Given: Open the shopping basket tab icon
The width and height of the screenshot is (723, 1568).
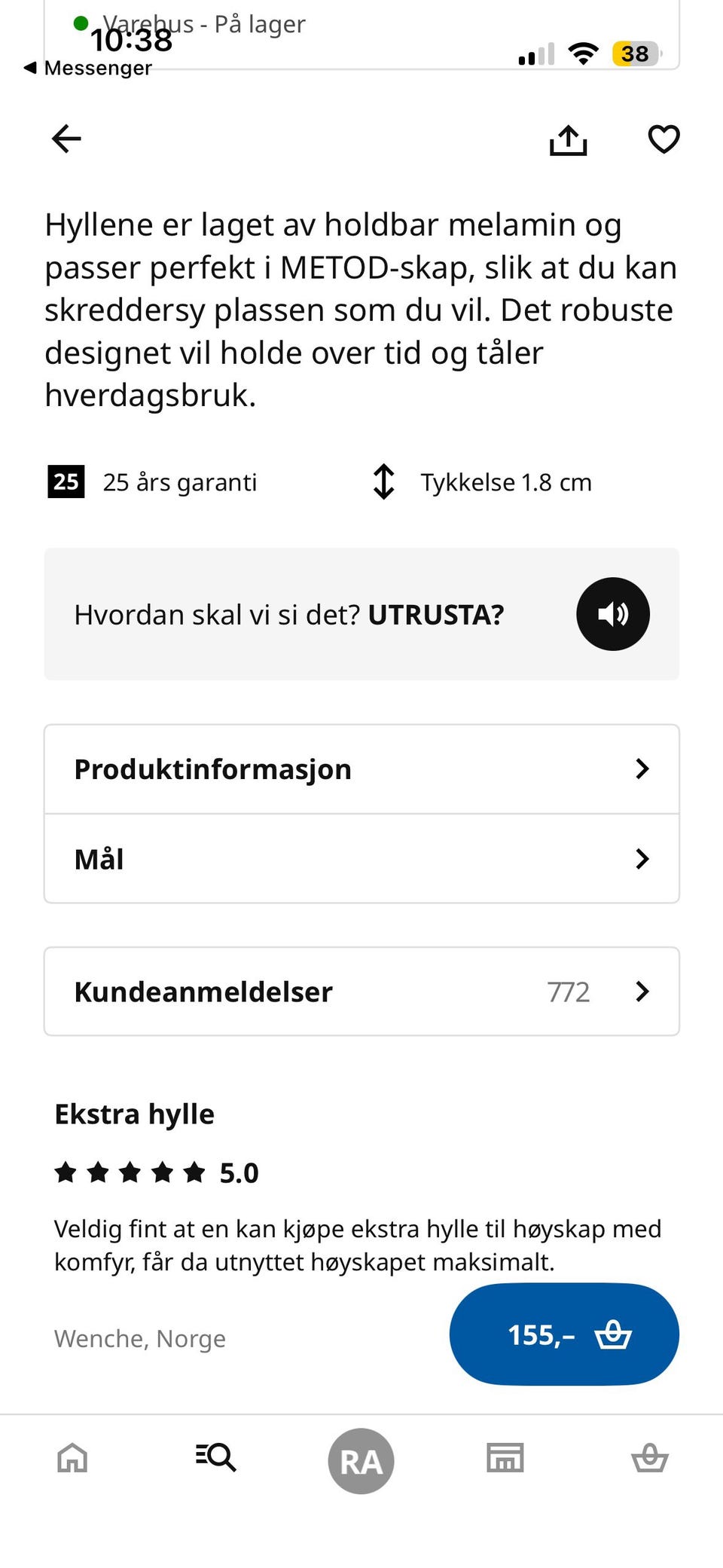Looking at the screenshot, I should coord(650,1457).
